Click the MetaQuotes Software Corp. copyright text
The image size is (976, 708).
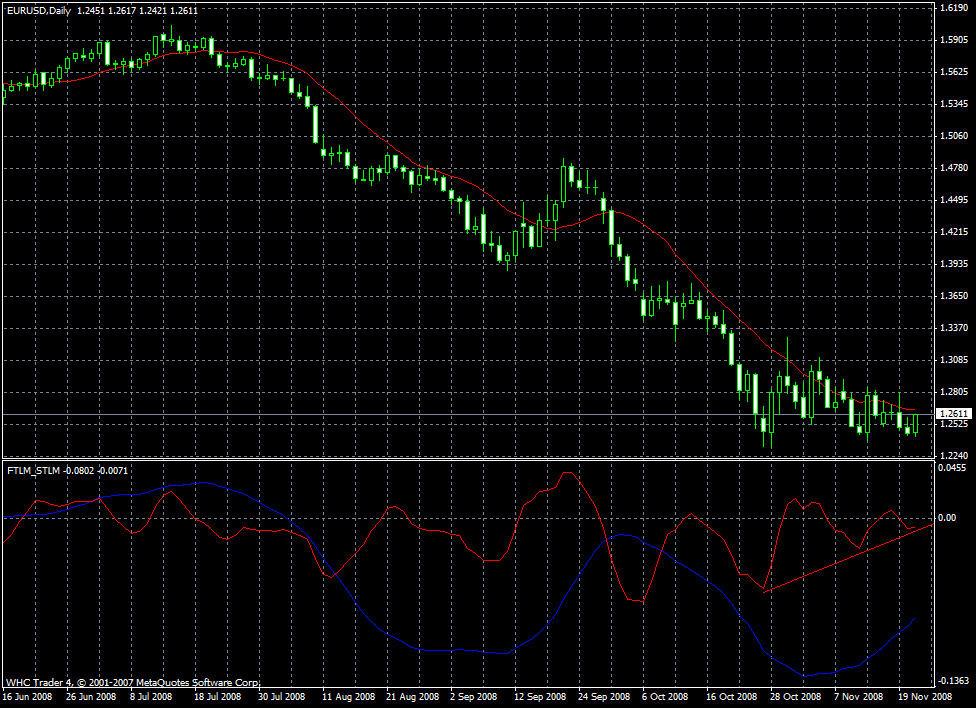pos(135,681)
